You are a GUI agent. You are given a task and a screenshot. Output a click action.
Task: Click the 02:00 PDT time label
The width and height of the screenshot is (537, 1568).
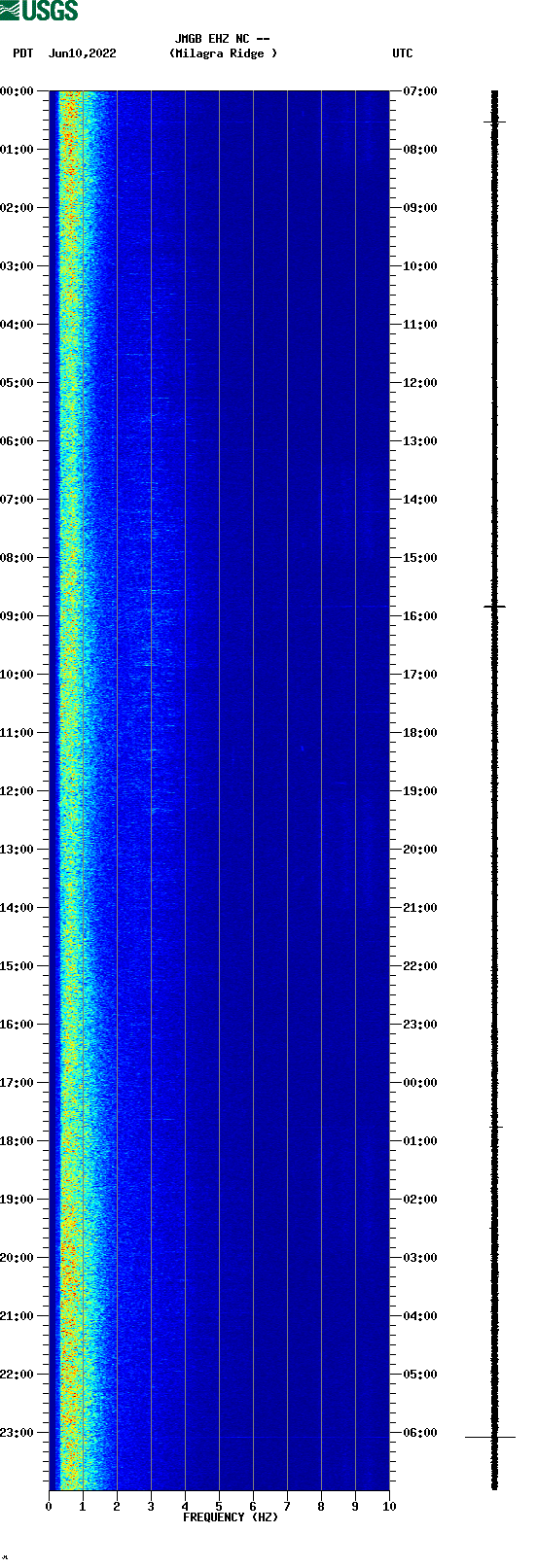[18, 208]
